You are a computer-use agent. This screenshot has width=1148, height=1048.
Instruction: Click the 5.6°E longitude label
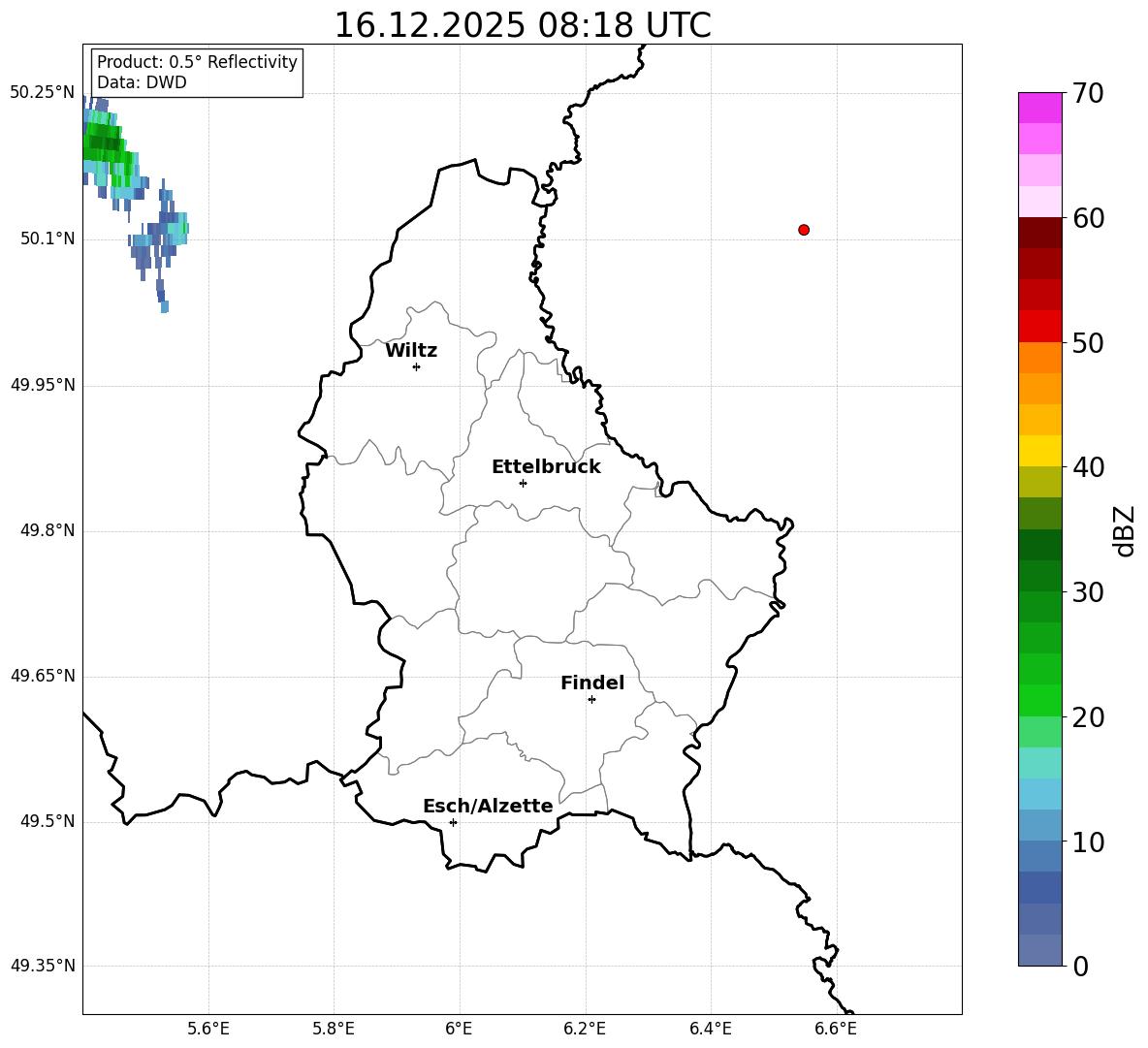tap(208, 1029)
